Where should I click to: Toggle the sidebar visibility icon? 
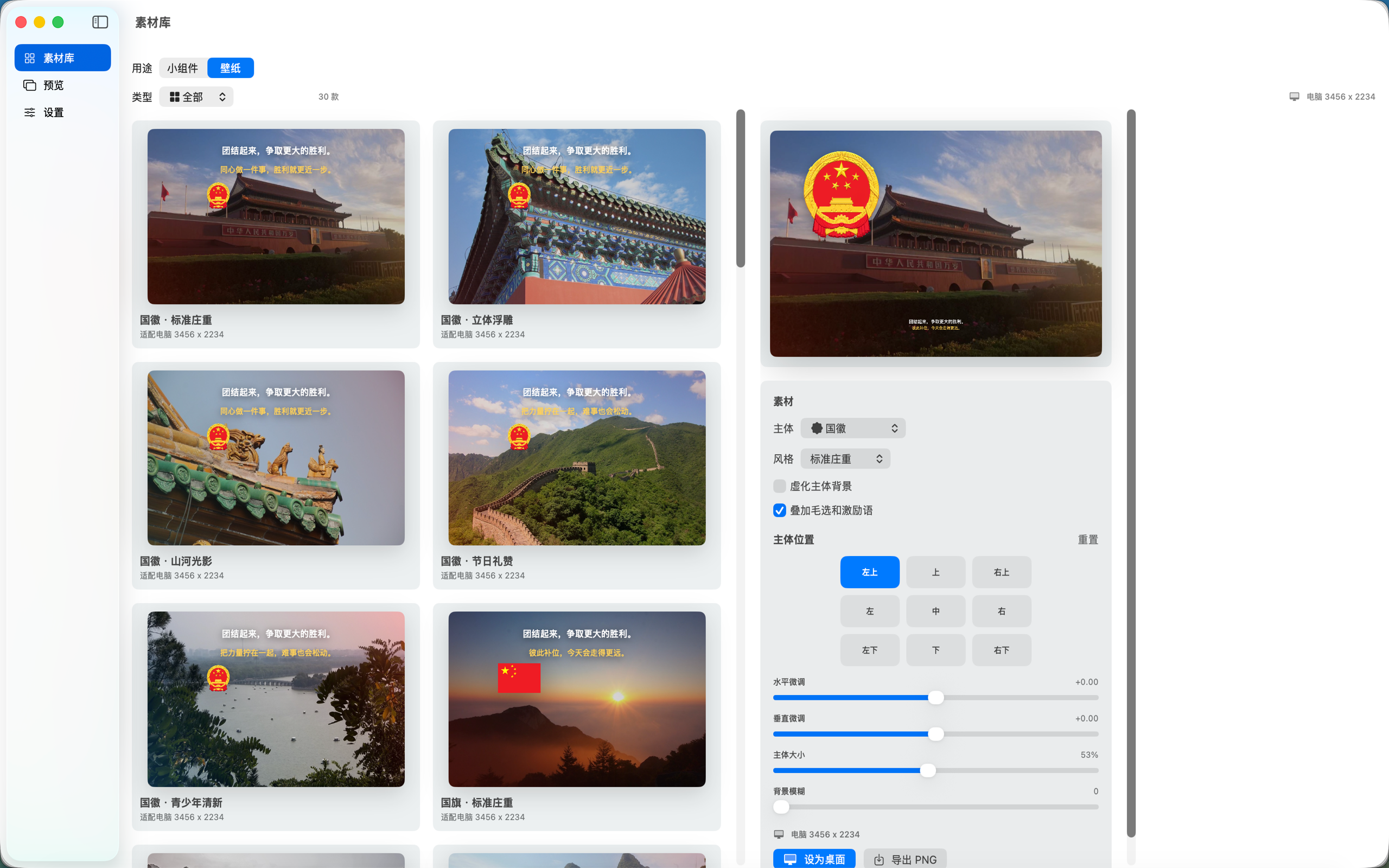100,22
